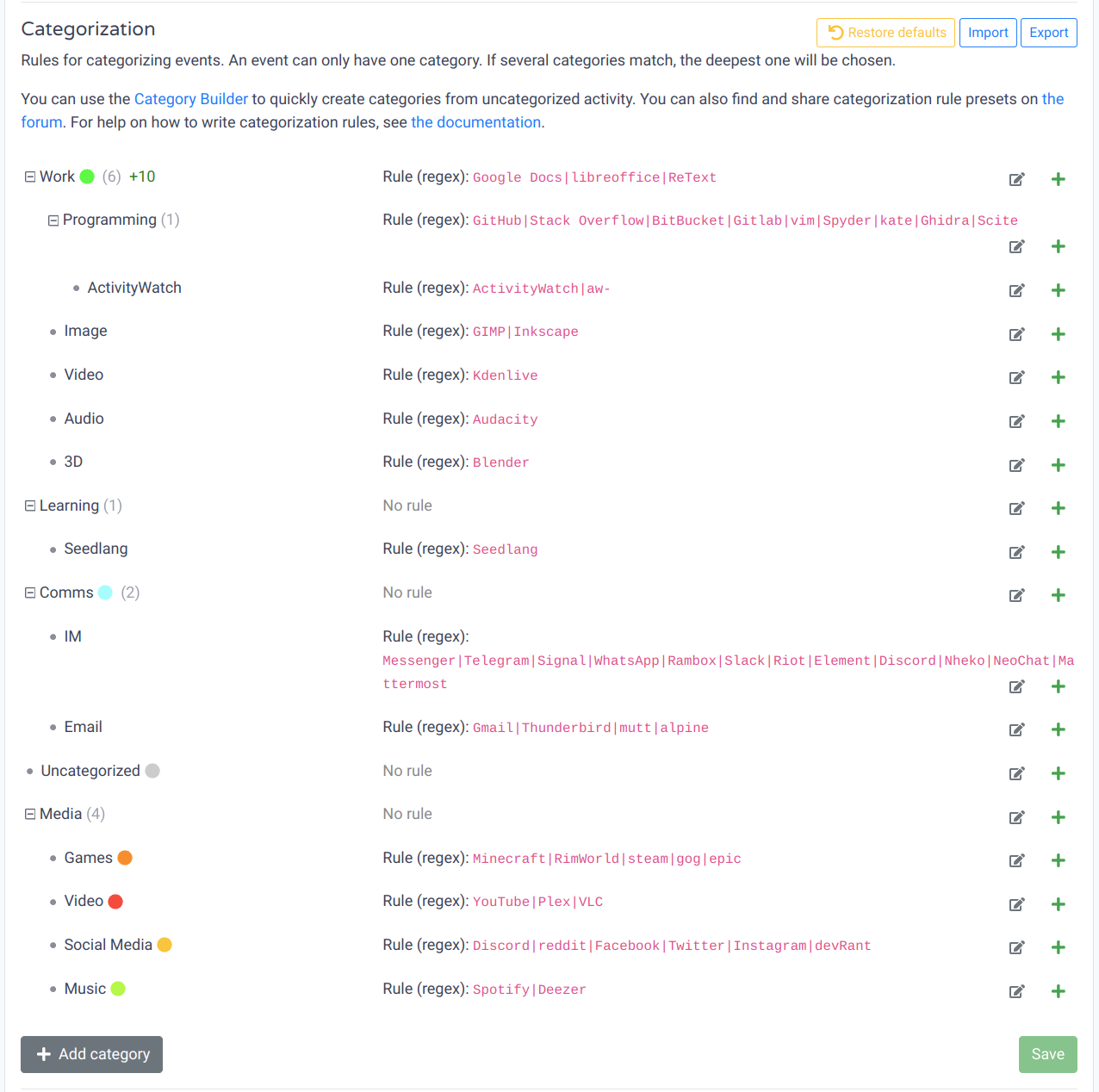This screenshot has width=1099, height=1092.
Task: Collapse the Programming subcategory
Action: coord(53,220)
